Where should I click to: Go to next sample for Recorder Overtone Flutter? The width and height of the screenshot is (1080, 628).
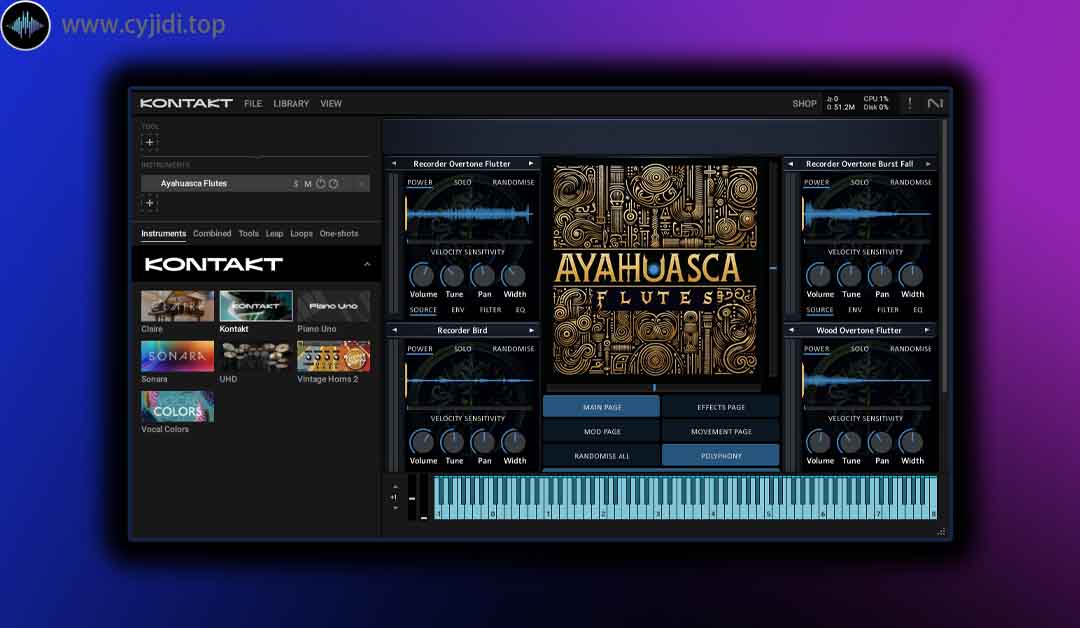click(x=531, y=164)
